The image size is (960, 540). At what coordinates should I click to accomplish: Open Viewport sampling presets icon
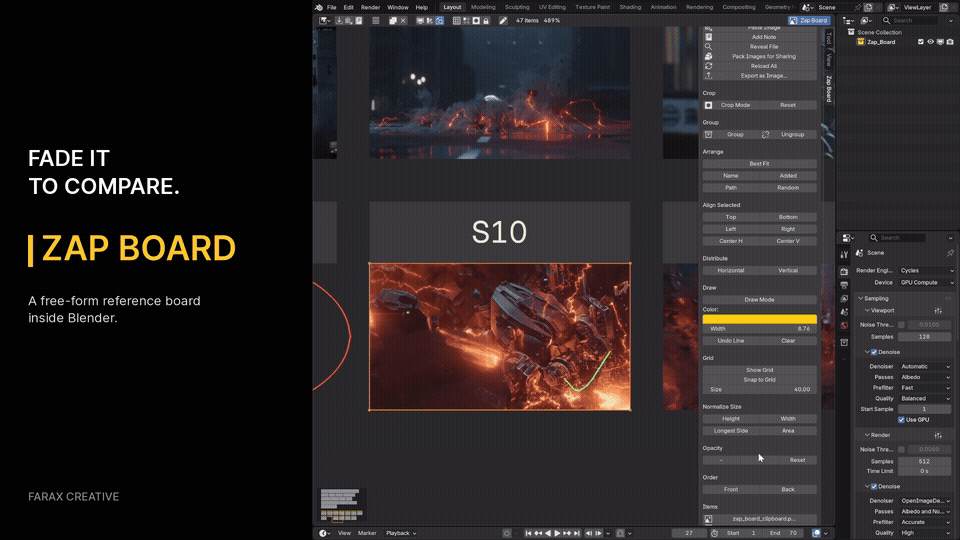pyautogui.click(x=938, y=310)
